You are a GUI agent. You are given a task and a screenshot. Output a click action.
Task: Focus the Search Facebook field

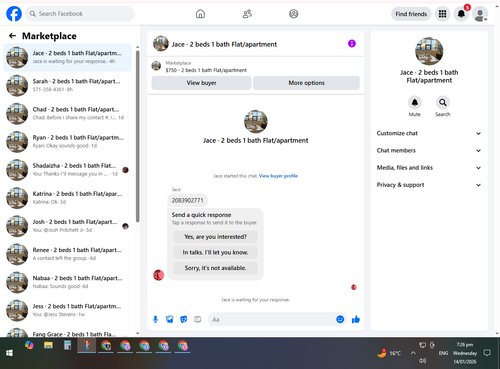[80, 14]
